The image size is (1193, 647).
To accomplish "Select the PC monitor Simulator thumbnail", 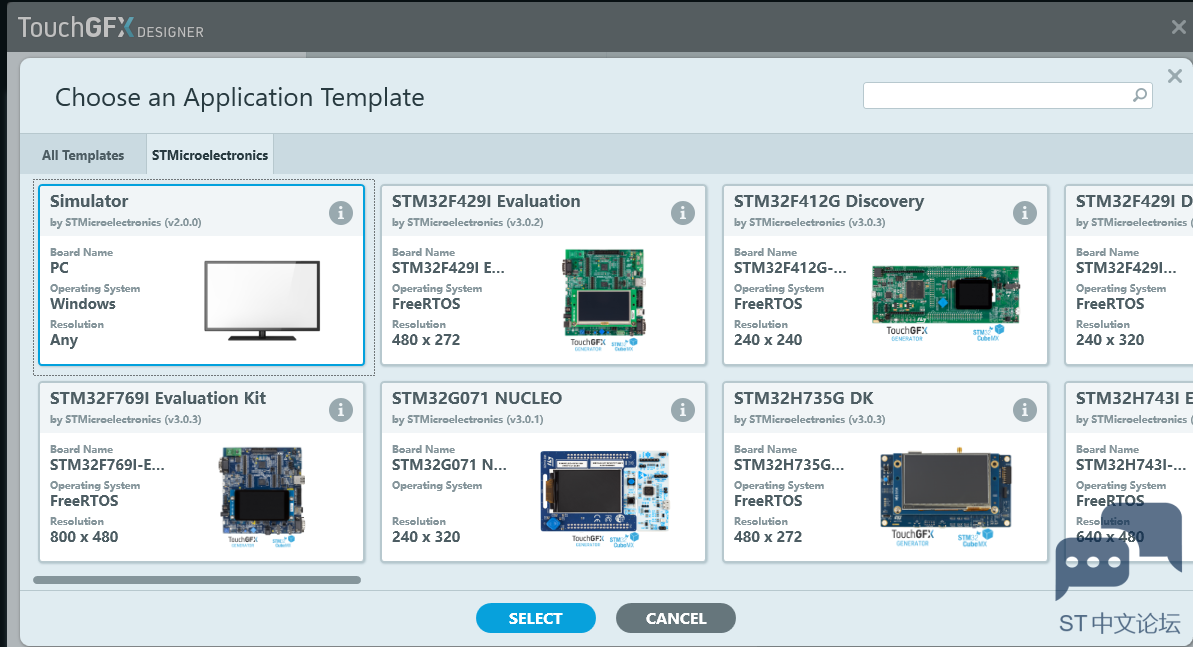I will point(262,301).
